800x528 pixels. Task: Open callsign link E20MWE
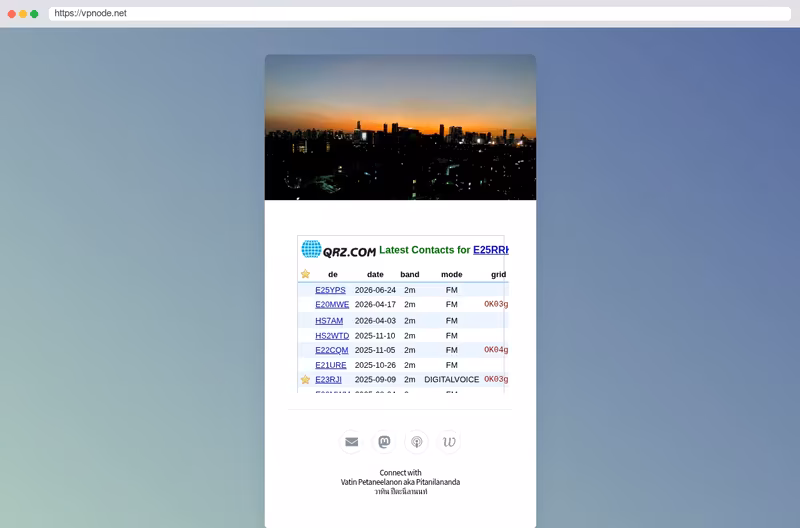[x=332, y=305]
